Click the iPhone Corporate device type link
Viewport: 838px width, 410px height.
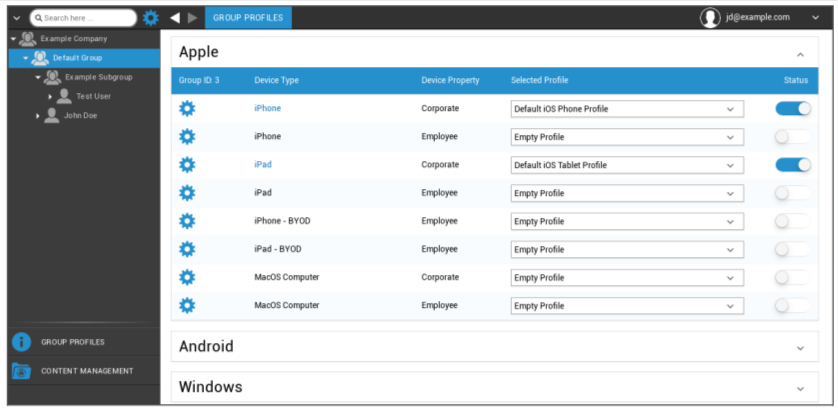267,109
